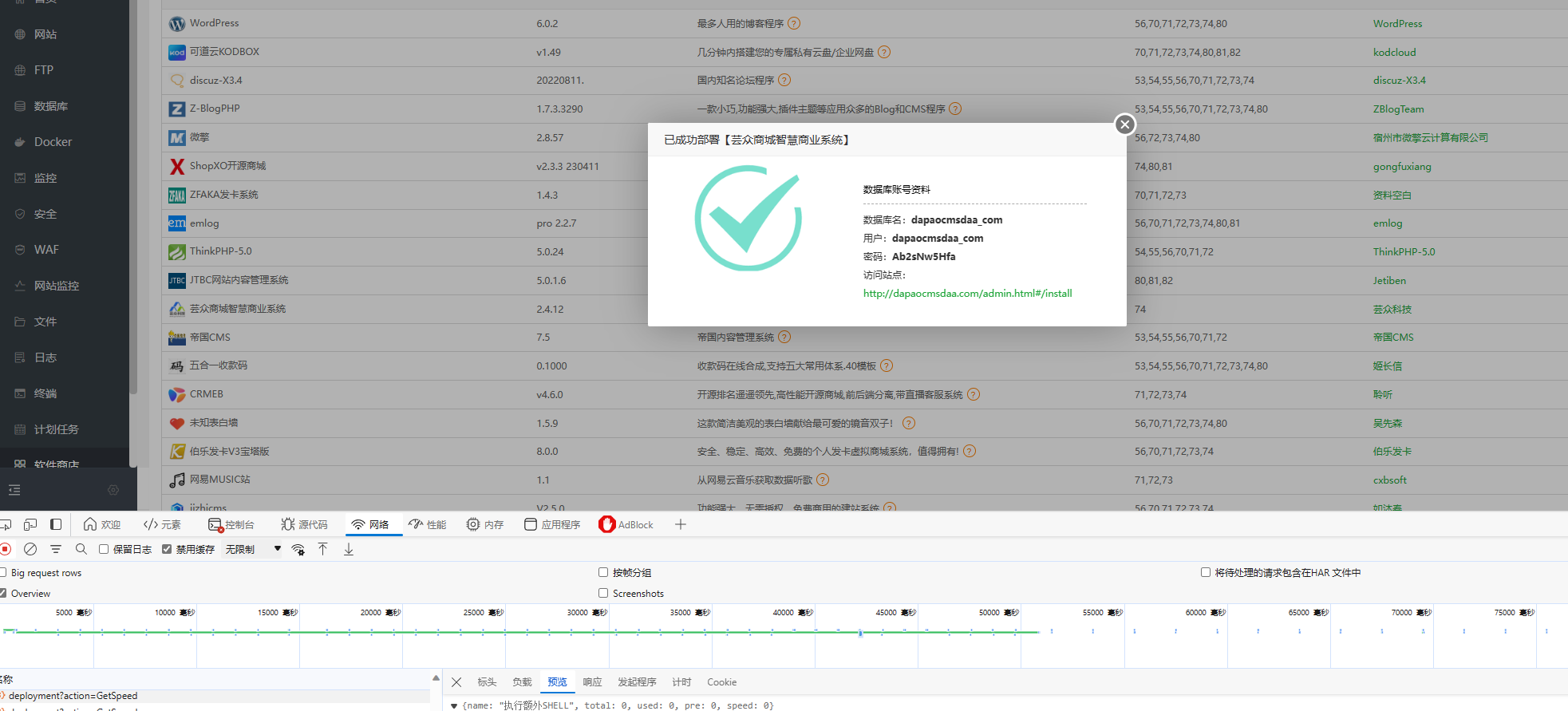The image size is (1568, 711).
Task: Click the 日志 icon in sidebar
Action: (20, 357)
